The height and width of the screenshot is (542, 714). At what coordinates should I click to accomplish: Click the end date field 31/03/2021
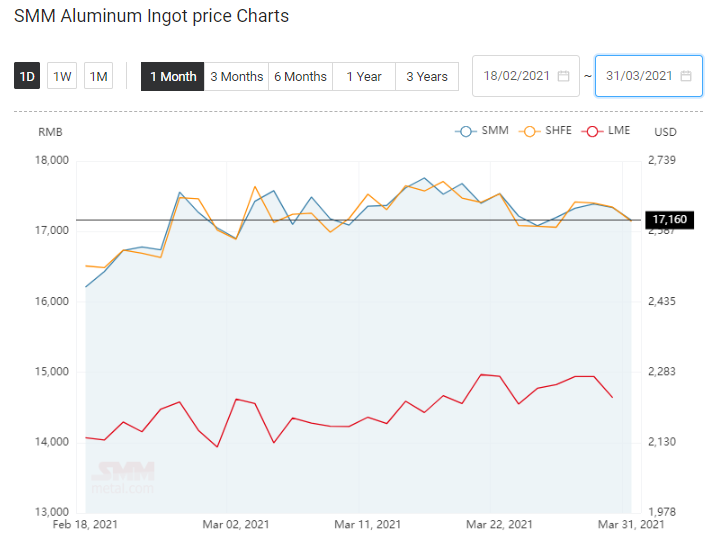point(649,76)
